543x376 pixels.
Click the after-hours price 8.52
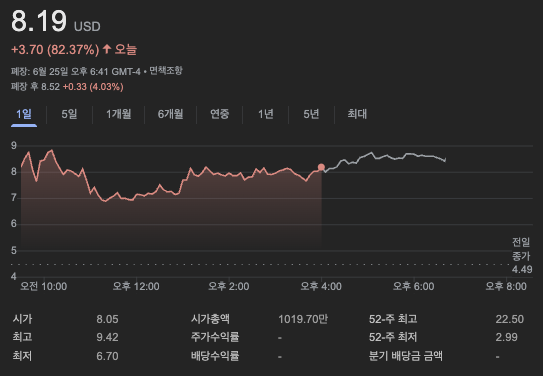click(x=51, y=87)
